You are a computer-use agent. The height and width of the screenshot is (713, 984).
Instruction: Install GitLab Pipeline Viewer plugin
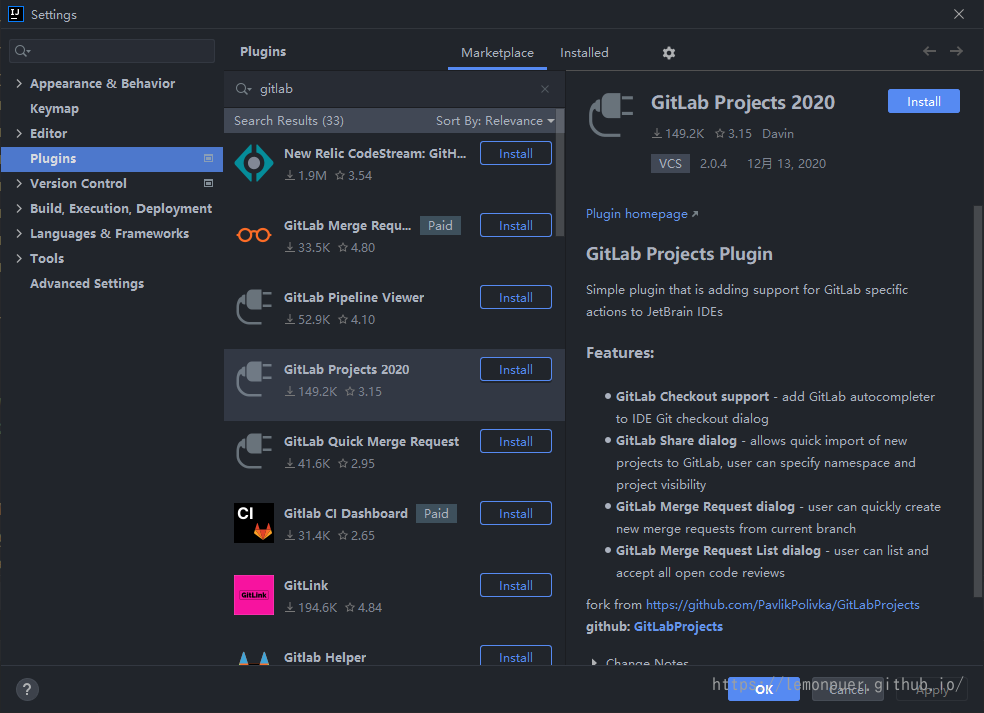coord(516,298)
